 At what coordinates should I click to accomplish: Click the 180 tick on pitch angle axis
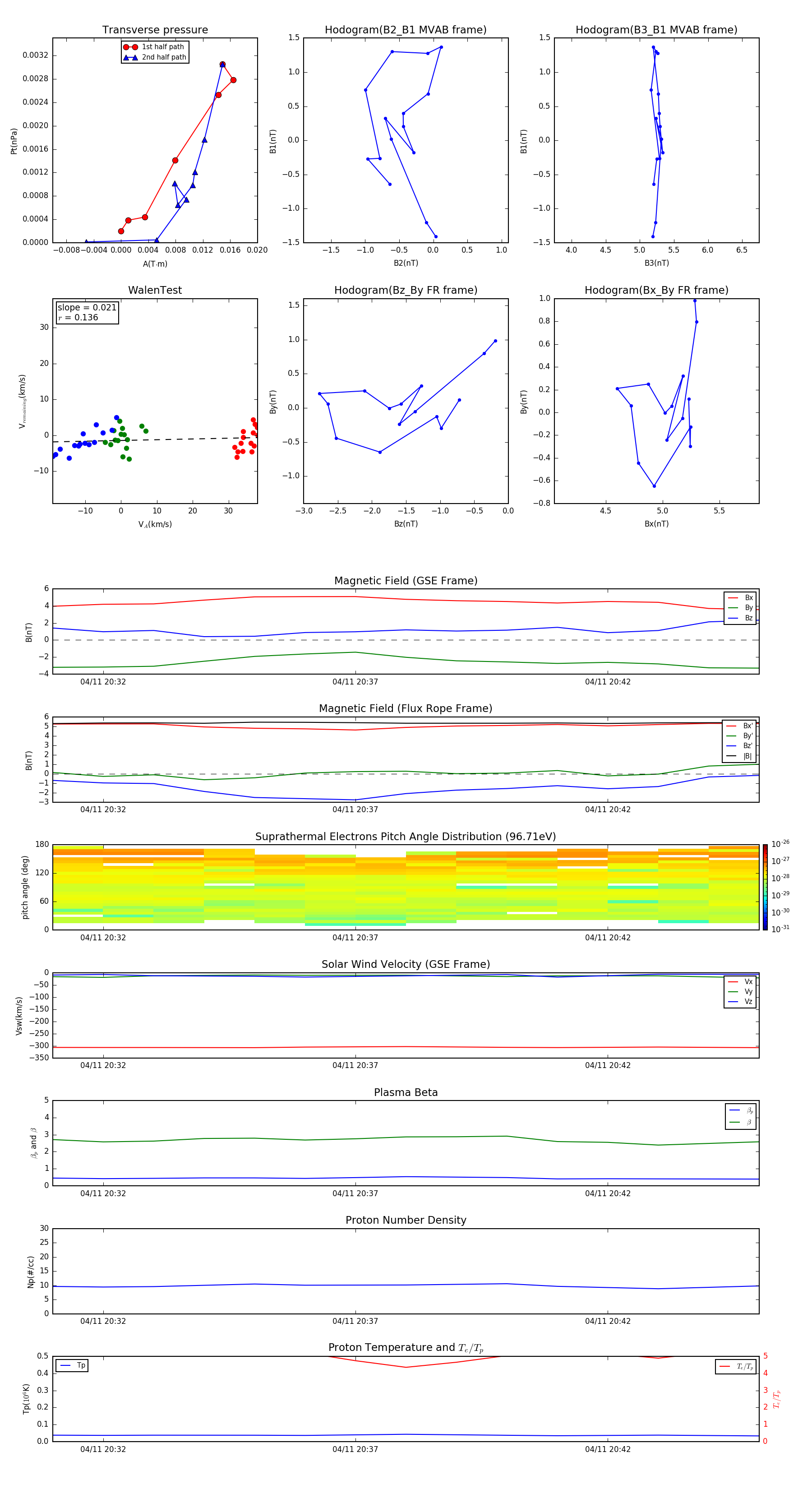42,845
